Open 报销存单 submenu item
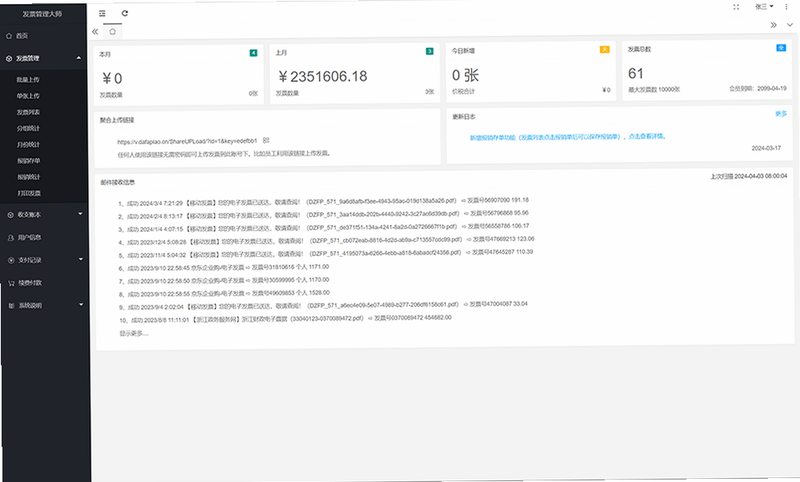The image size is (800, 482). click(29, 161)
